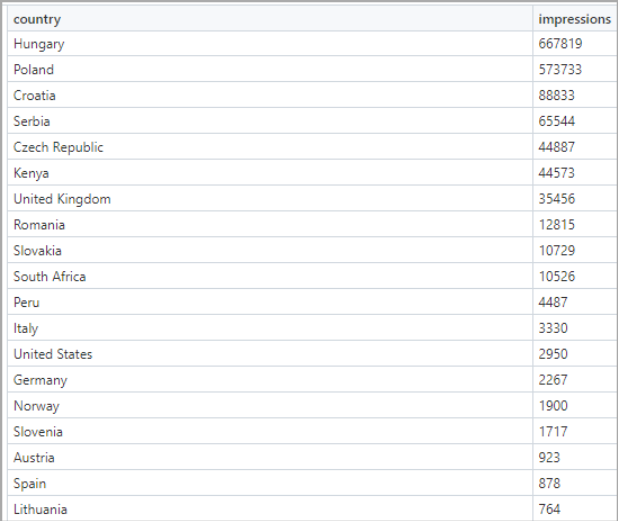
Task: Click the United States cell
Action: 53,354
